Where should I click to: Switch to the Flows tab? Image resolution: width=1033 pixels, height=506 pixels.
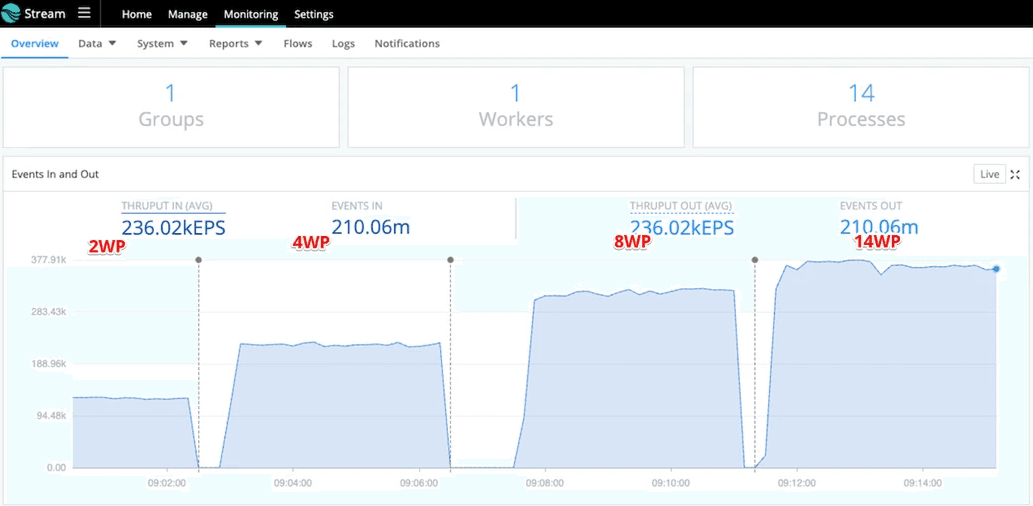(x=298, y=44)
